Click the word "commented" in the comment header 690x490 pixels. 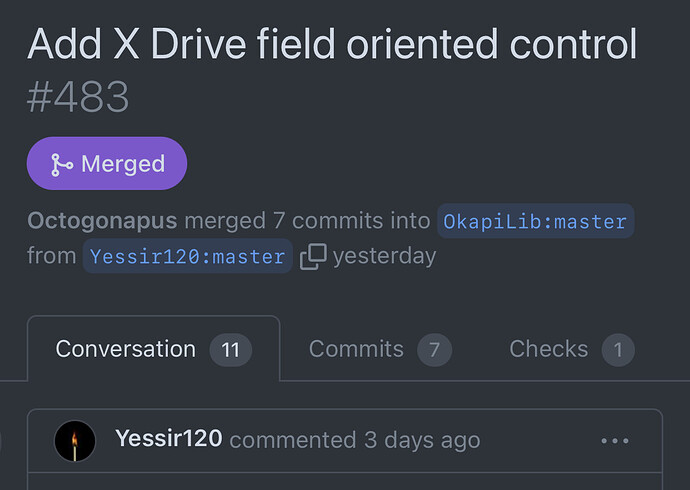[293, 440]
